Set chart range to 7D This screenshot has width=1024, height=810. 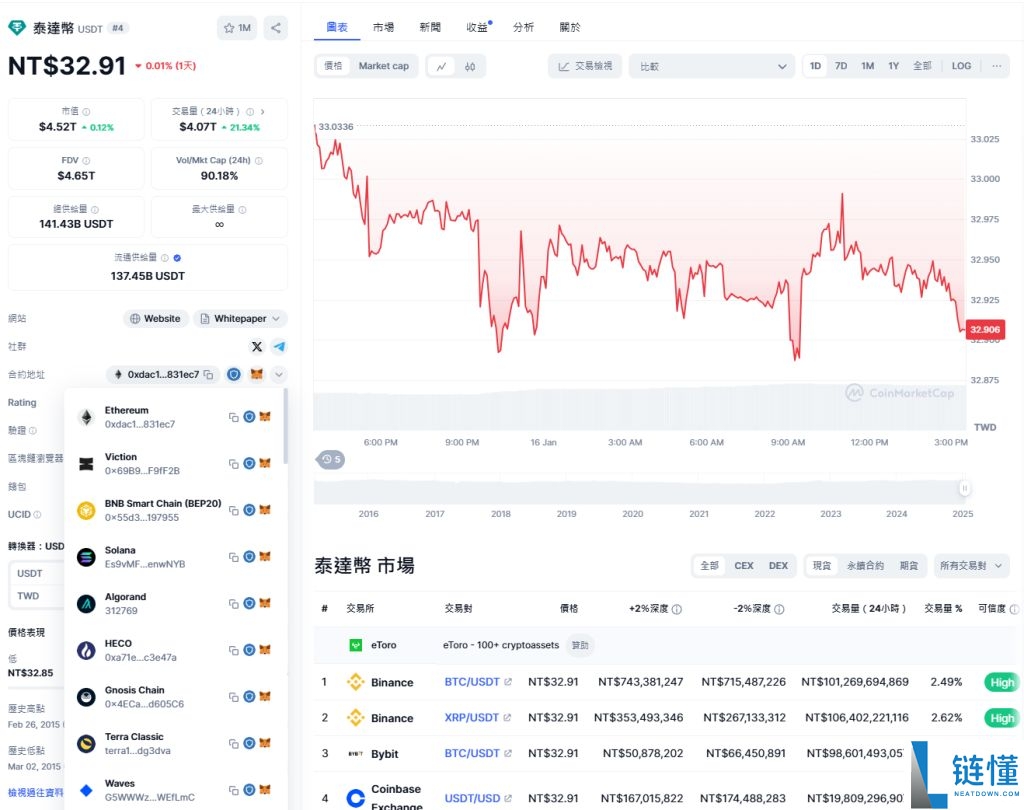840,66
